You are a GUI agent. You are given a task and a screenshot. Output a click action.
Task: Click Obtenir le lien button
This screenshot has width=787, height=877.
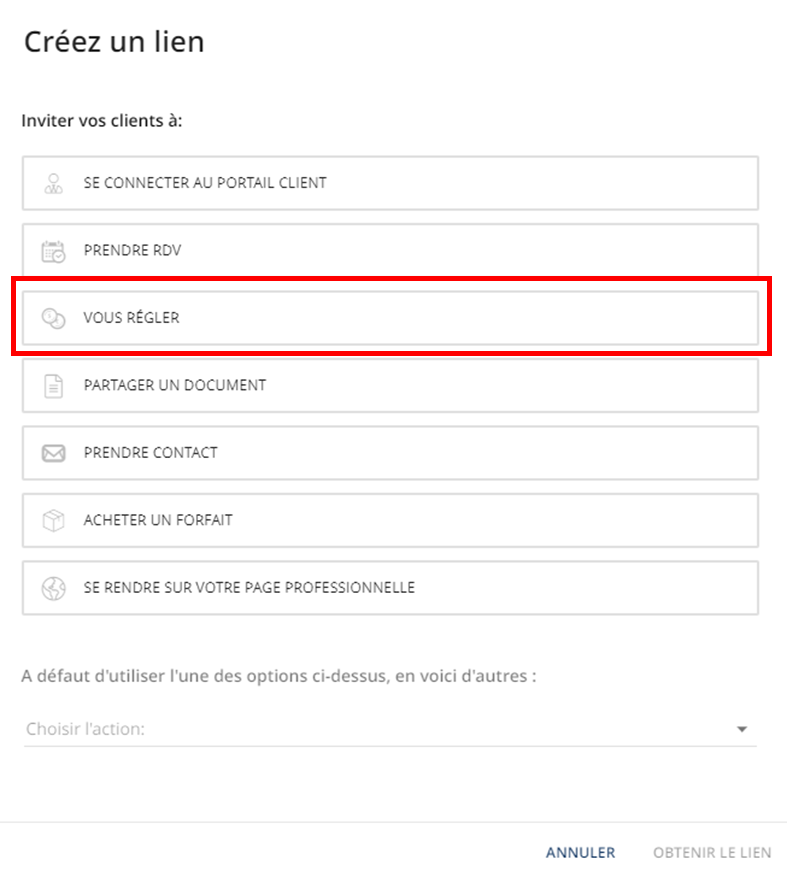(x=712, y=852)
